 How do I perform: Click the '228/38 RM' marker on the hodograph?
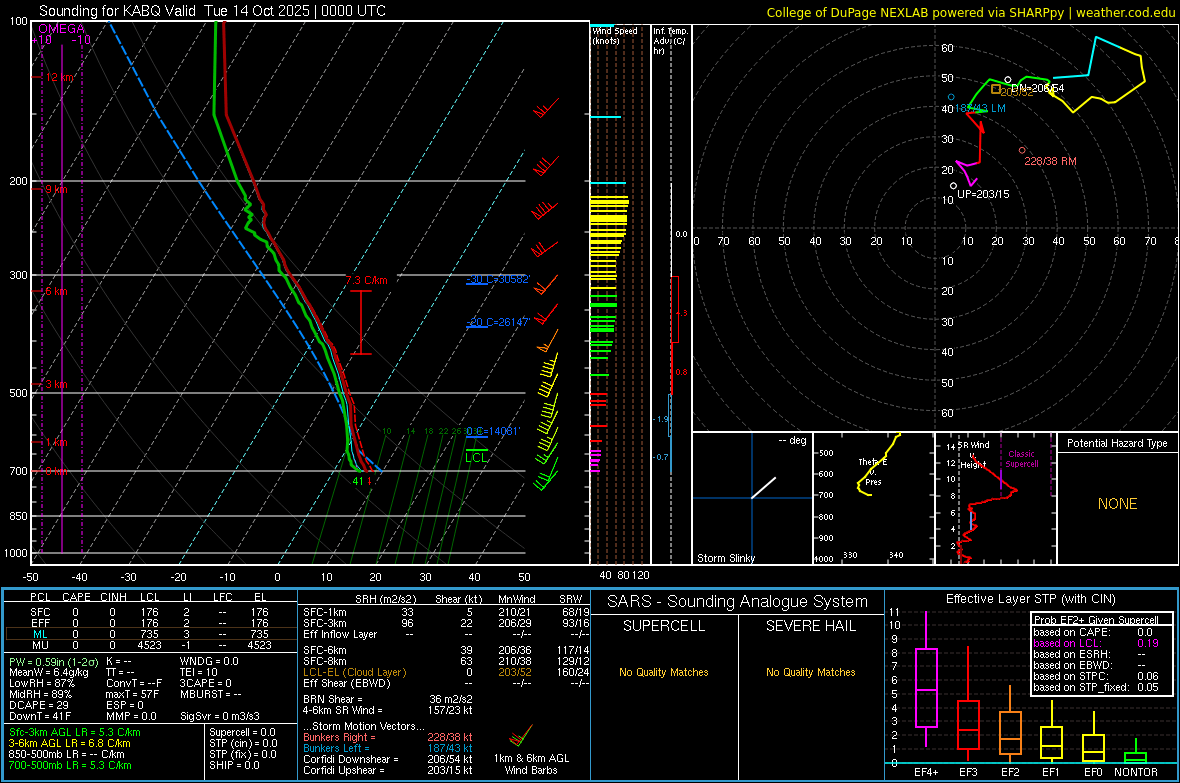[x=1050, y=161]
